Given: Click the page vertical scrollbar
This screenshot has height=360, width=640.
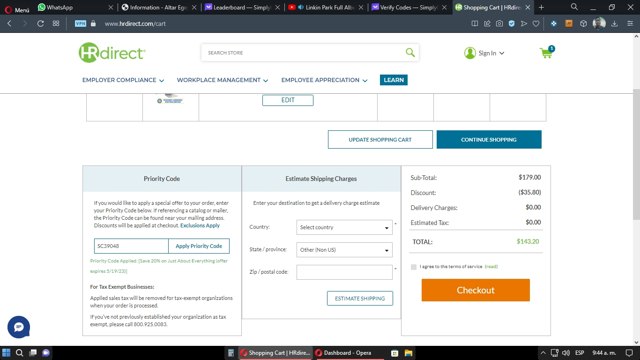Looking at the screenshot, I should point(636,154).
